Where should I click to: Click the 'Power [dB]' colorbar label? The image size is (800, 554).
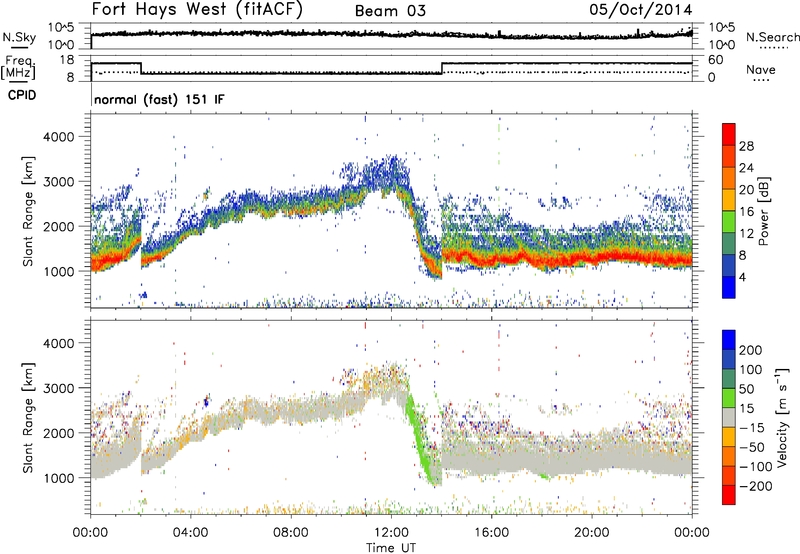pyautogui.click(x=763, y=211)
